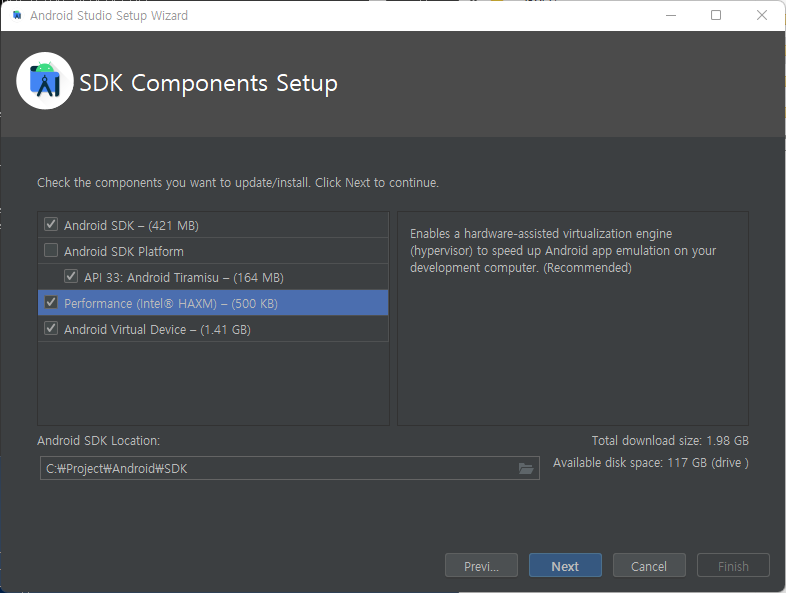Cancel the SDK components setup
Viewport: 786px width, 593px height.
[649, 566]
